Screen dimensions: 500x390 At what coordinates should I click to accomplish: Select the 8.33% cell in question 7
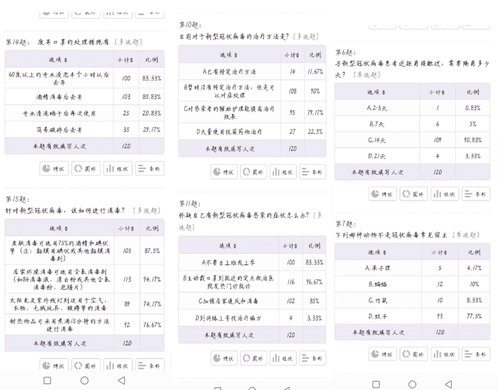coord(474,300)
